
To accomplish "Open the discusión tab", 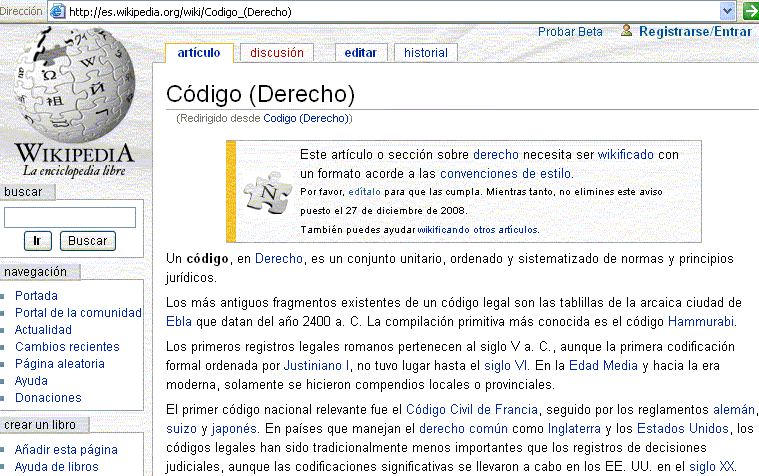I will pos(277,53).
